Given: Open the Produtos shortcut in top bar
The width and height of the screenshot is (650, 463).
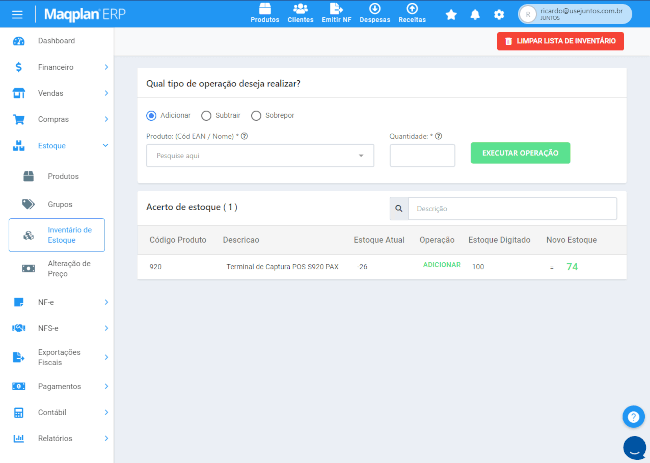Looking at the screenshot, I should pos(264,13).
